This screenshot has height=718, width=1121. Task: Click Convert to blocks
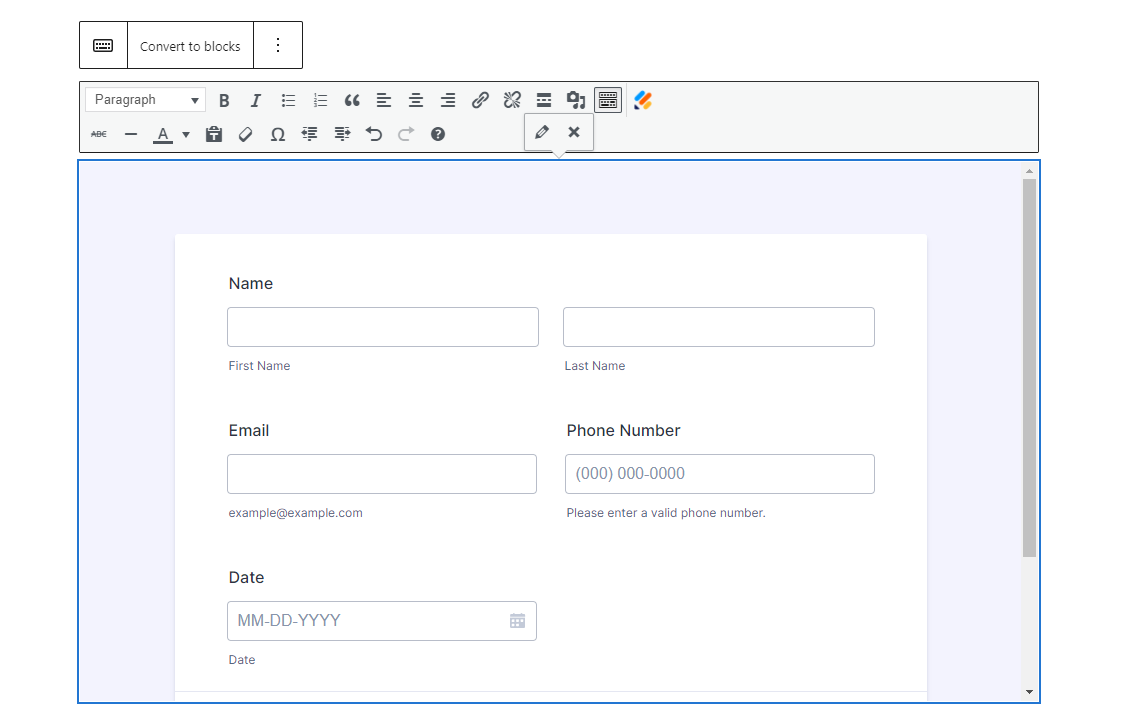point(190,46)
